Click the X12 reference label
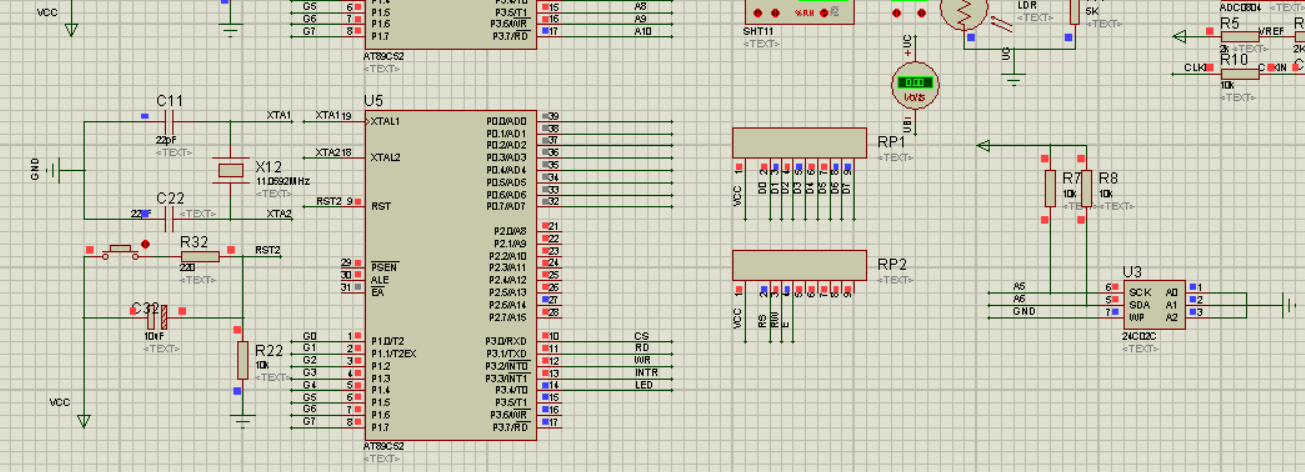The width and height of the screenshot is (1305, 472). click(268, 166)
